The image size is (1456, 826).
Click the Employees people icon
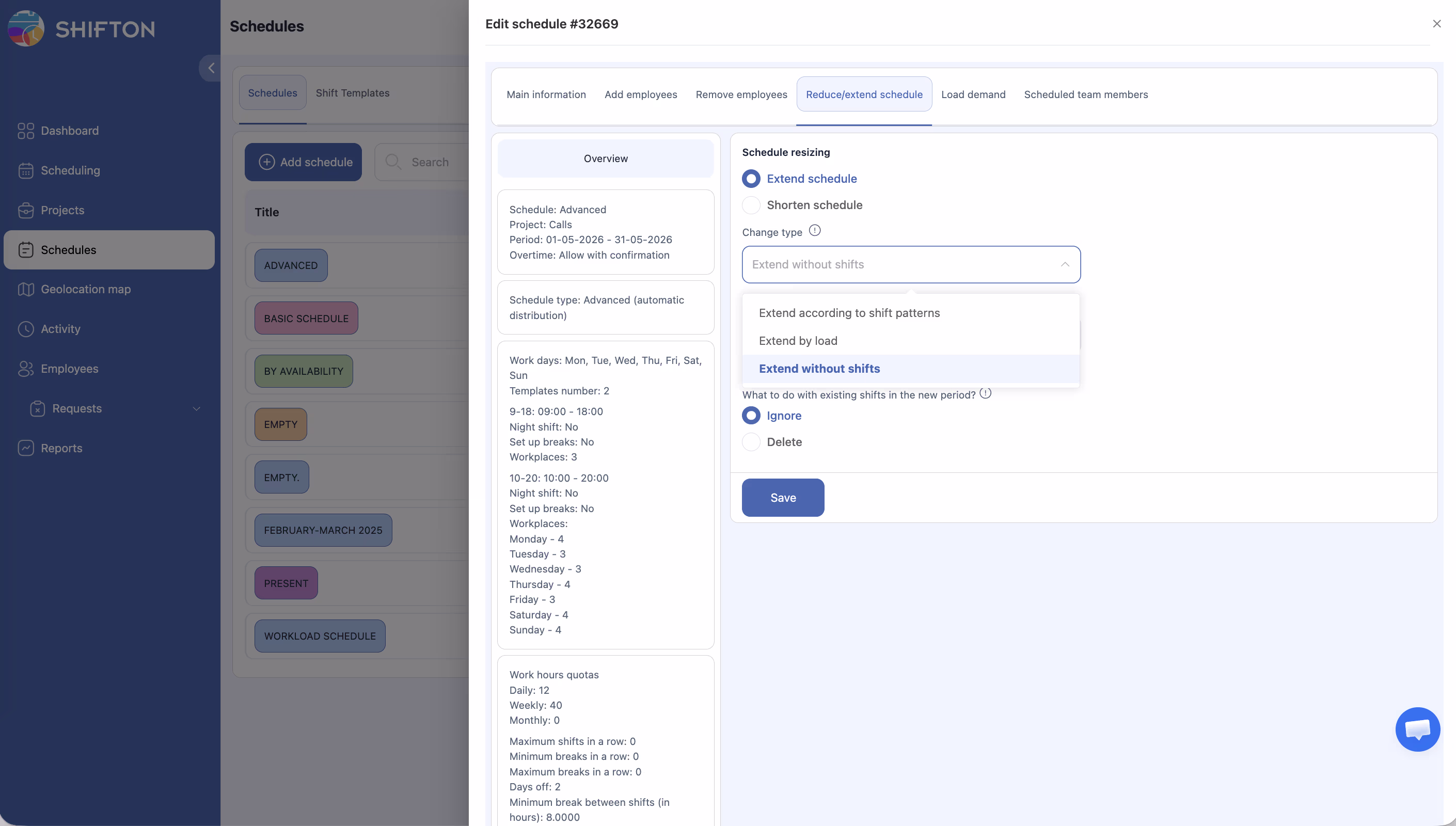point(25,369)
